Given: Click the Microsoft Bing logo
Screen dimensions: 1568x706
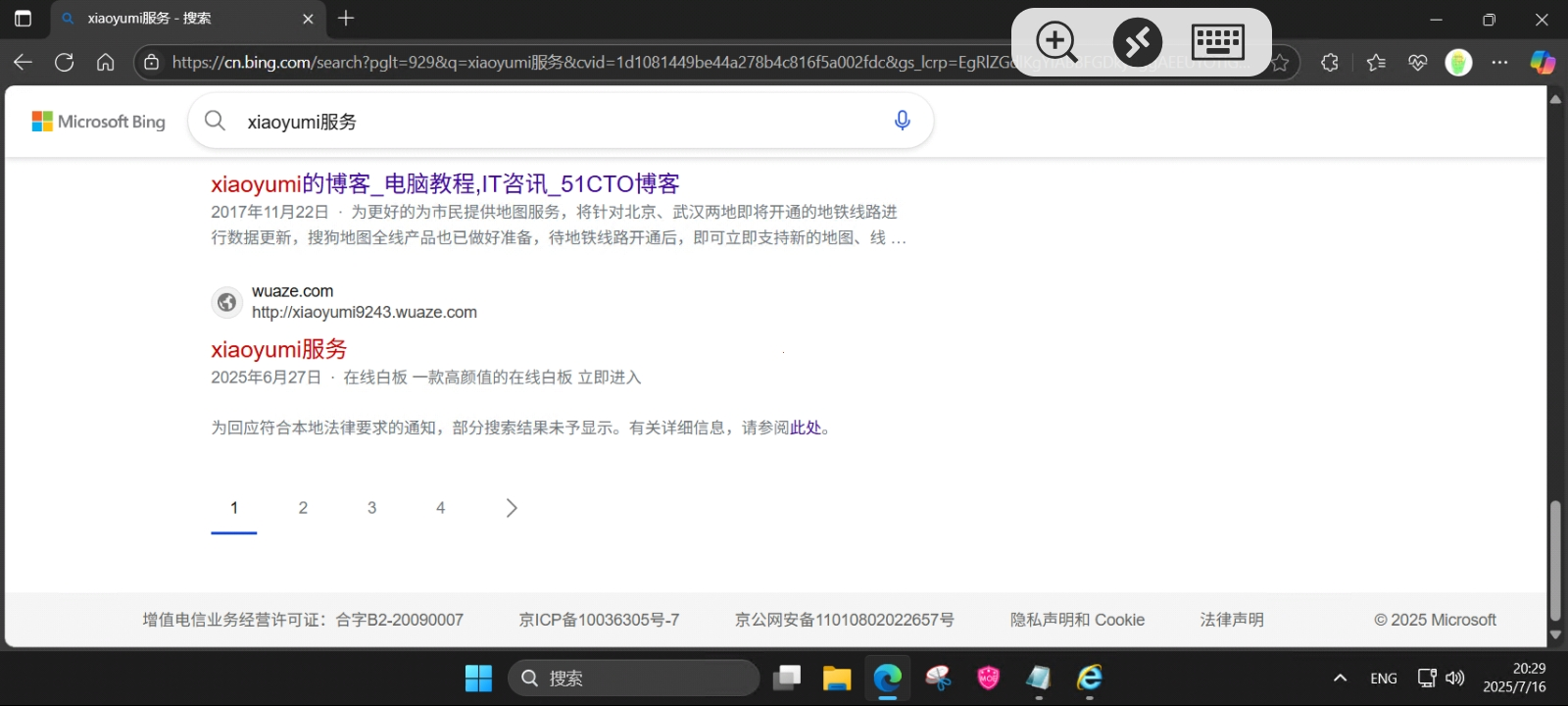Looking at the screenshot, I should 99,122.
